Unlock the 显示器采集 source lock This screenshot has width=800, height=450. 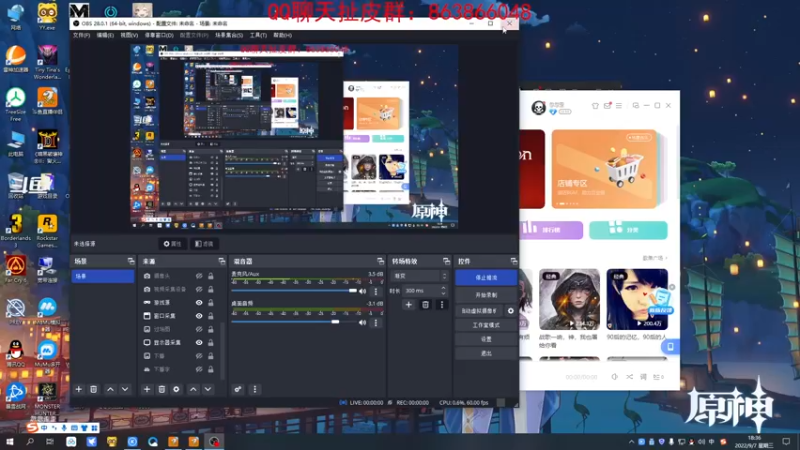(x=211, y=342)
